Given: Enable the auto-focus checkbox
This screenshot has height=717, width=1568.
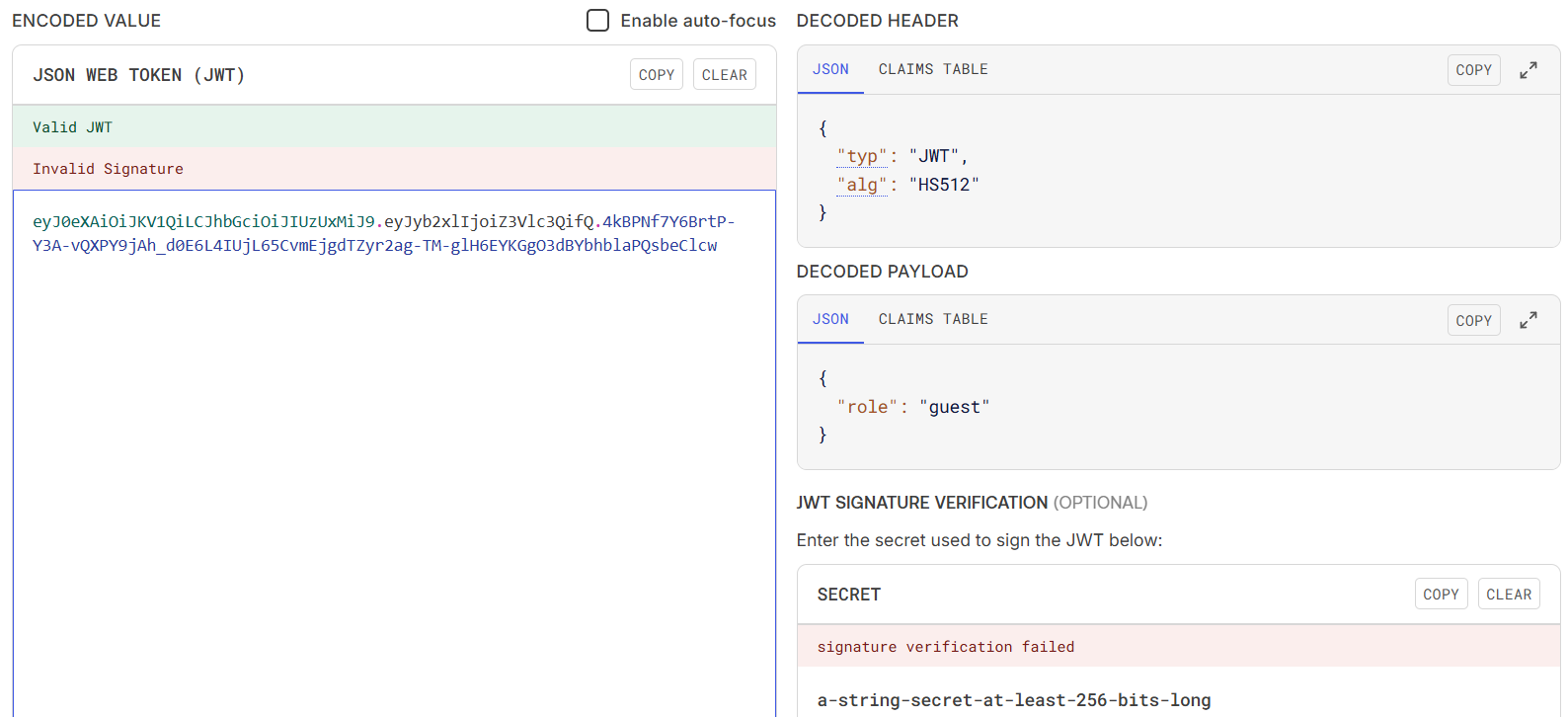Looking at the screenshot, I should [x=597, y=21].
